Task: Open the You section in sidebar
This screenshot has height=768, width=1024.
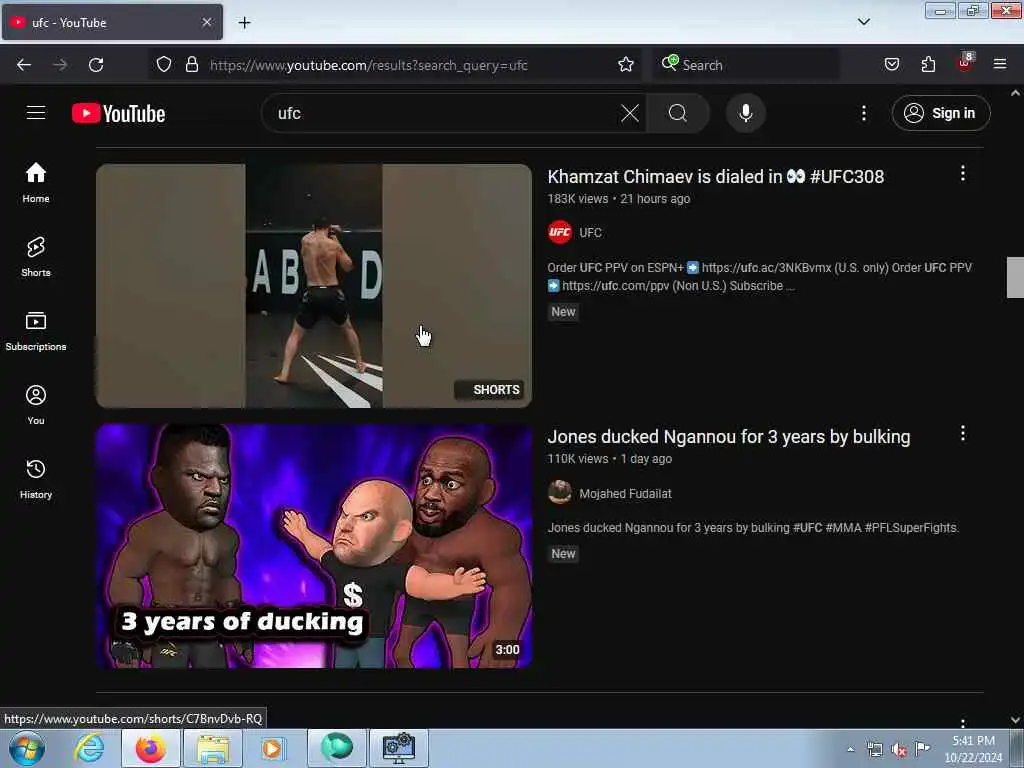Action: click(36, 405)
